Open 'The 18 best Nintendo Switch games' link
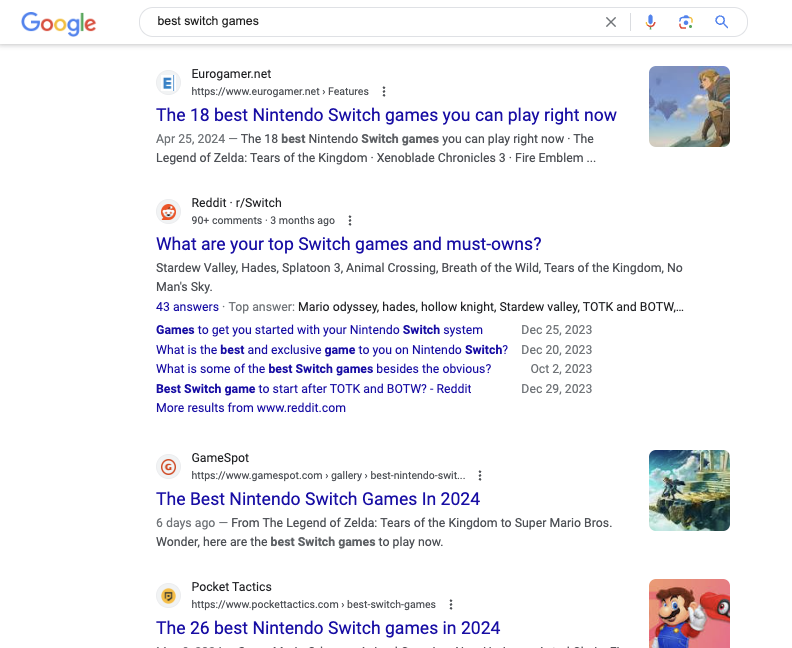This screenshot has height=648, width=792. 386,115
